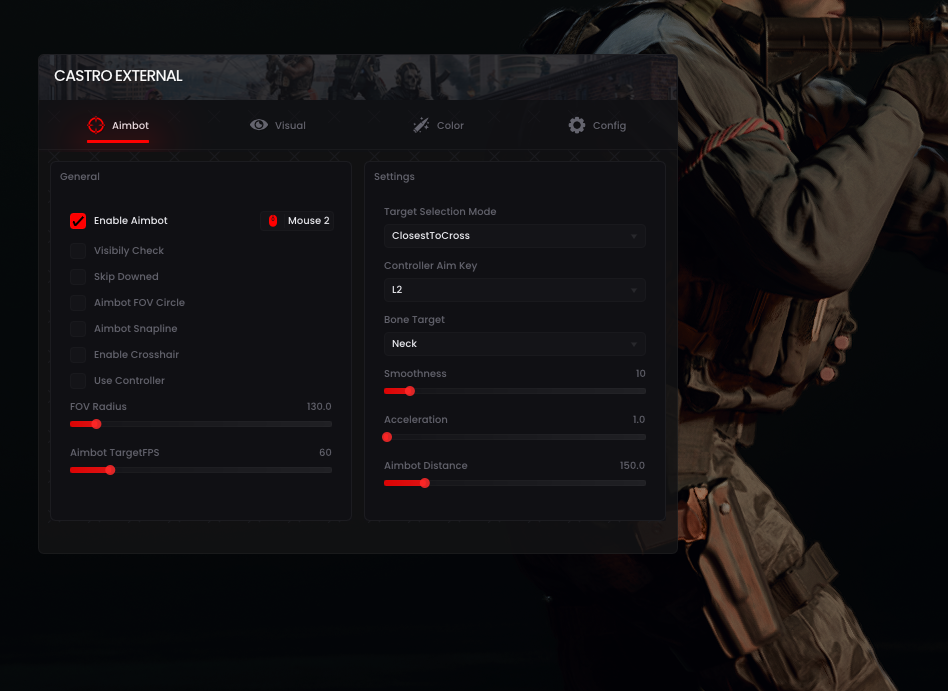Expand the Controller Aim Key dropdown
Image resolution: width=948 pixels, height=691 pixels.
[514, 290]
